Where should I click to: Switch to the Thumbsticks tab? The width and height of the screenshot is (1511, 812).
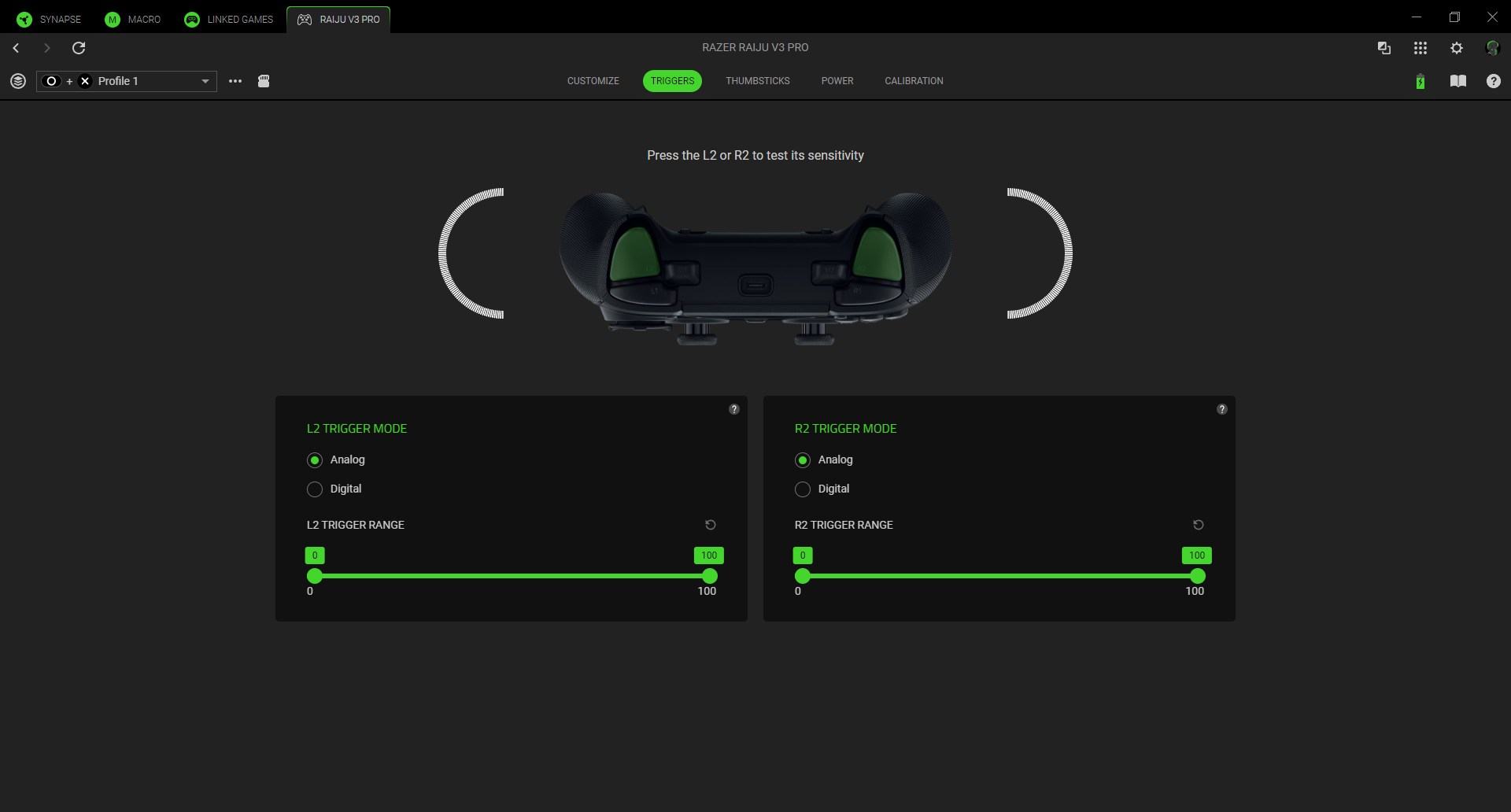pyautogui.click(x=757, y=81)
